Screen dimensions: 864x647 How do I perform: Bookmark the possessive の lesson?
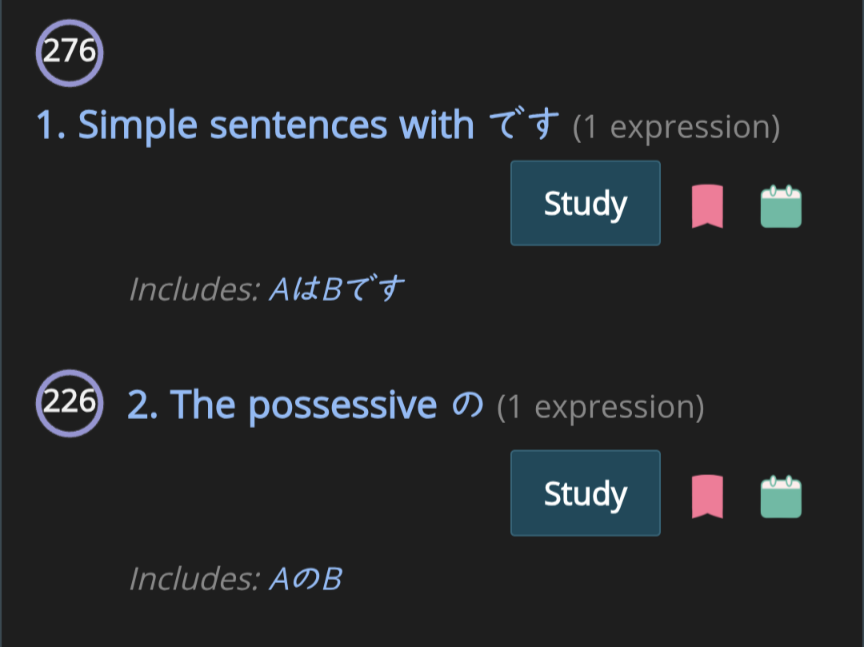[x=707, y=496]
